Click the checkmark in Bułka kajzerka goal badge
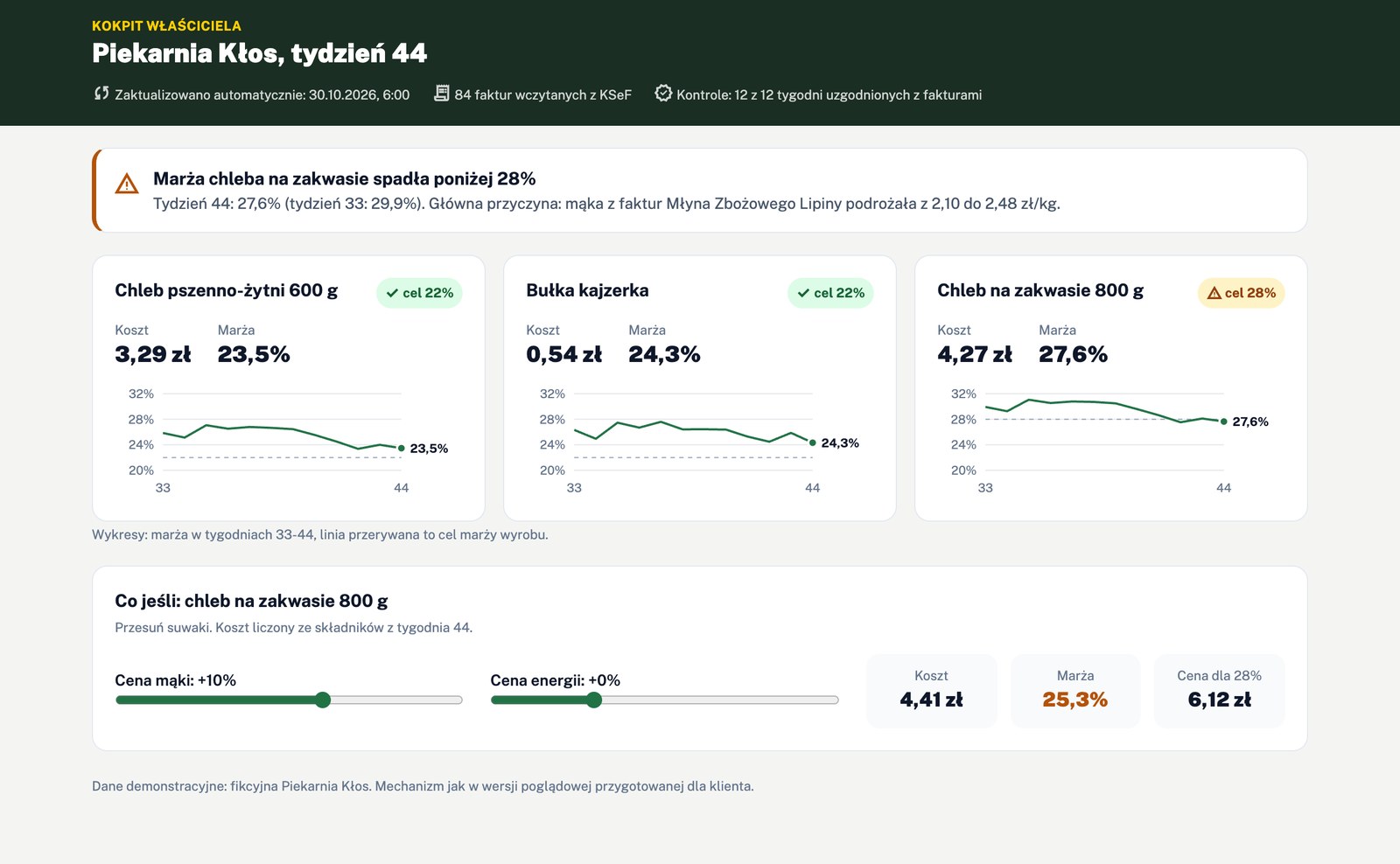Image resolution: width=1400 pixels, height=864 pixels. (803, 293)
